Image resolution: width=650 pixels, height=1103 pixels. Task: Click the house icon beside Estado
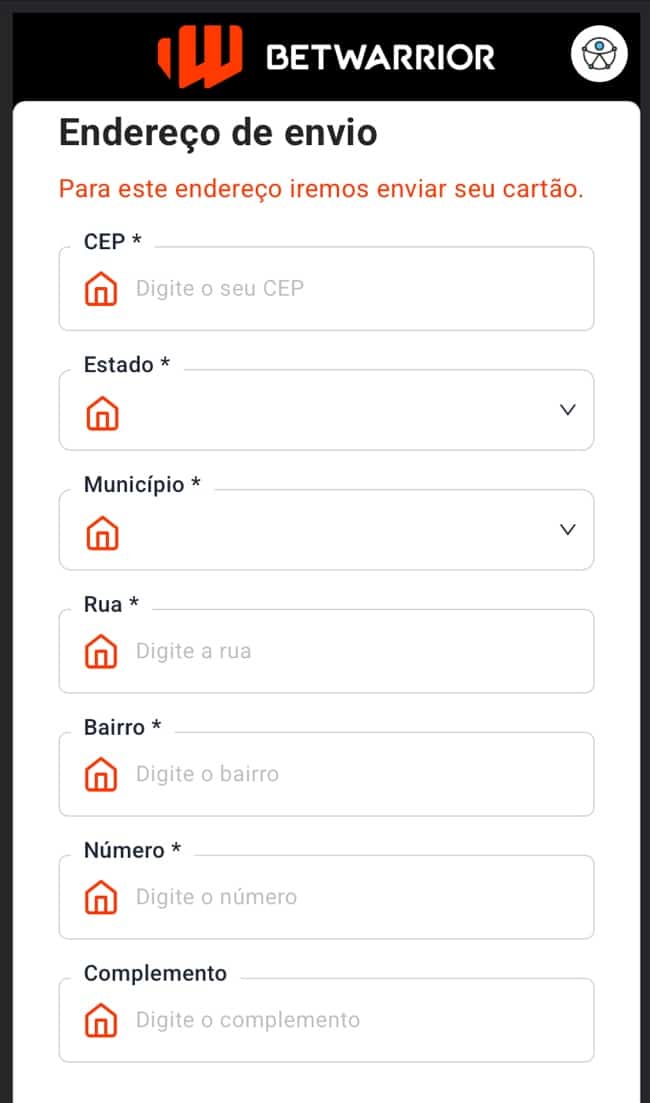point(100,410)
